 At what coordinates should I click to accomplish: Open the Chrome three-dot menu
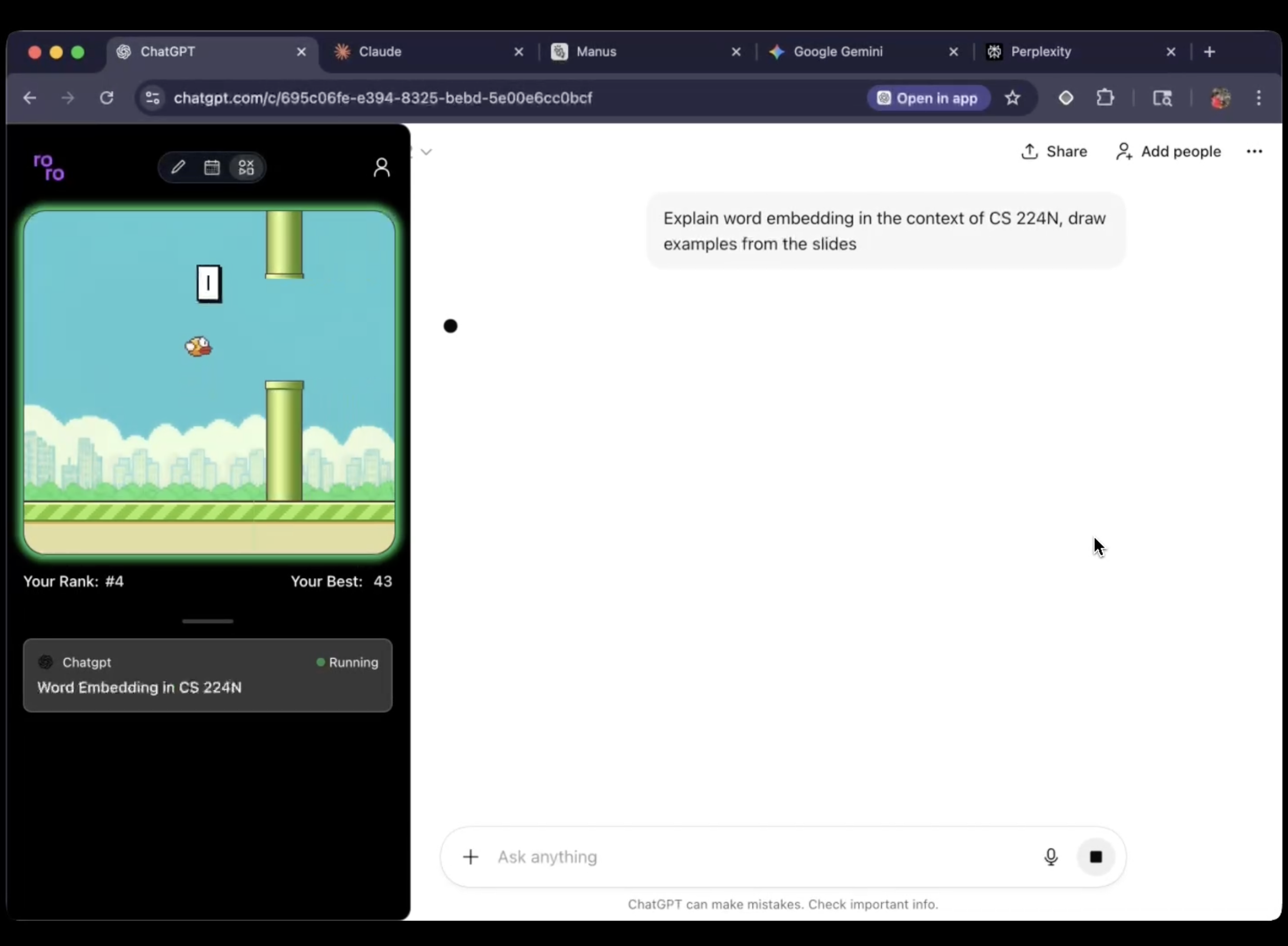(1258, 98)
